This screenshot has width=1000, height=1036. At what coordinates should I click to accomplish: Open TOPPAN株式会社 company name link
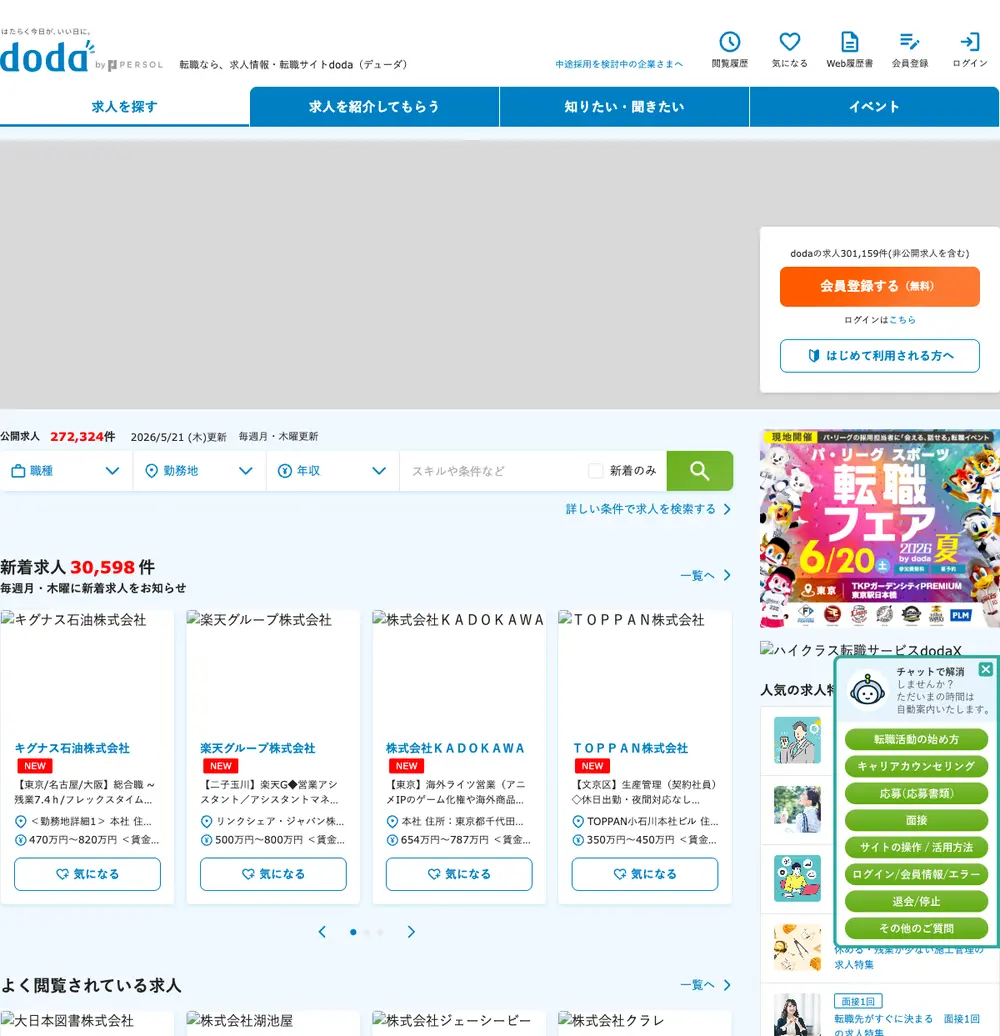coord(630,748)
